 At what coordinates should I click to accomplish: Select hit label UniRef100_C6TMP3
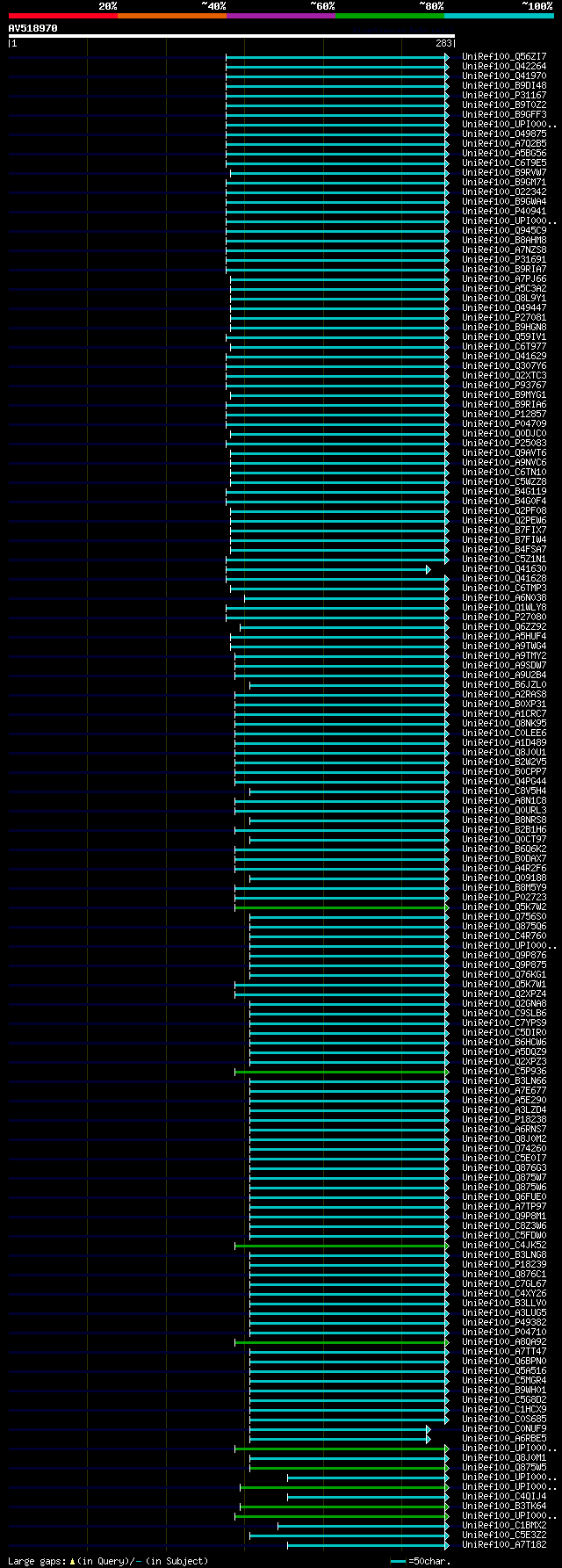point(504,588)
